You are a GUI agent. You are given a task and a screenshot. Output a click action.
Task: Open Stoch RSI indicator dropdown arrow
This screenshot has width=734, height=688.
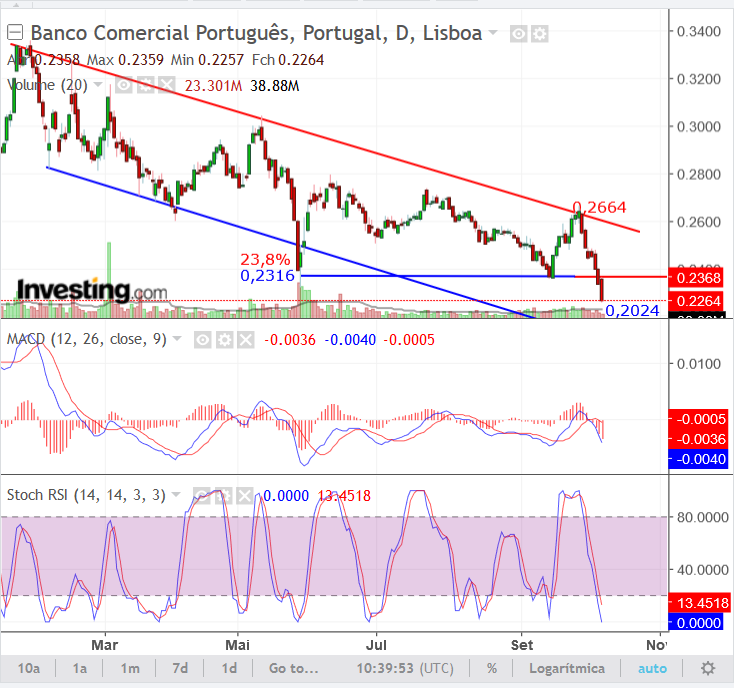pos(176,495)
